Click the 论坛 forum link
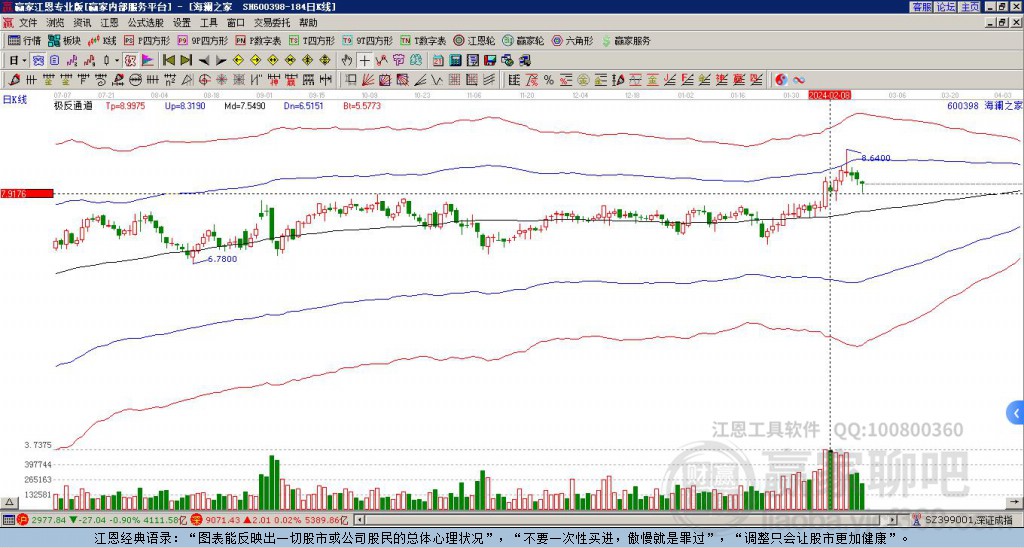Image resolution: width=1024 pixels, height=548 pixels. pos(945,6)
